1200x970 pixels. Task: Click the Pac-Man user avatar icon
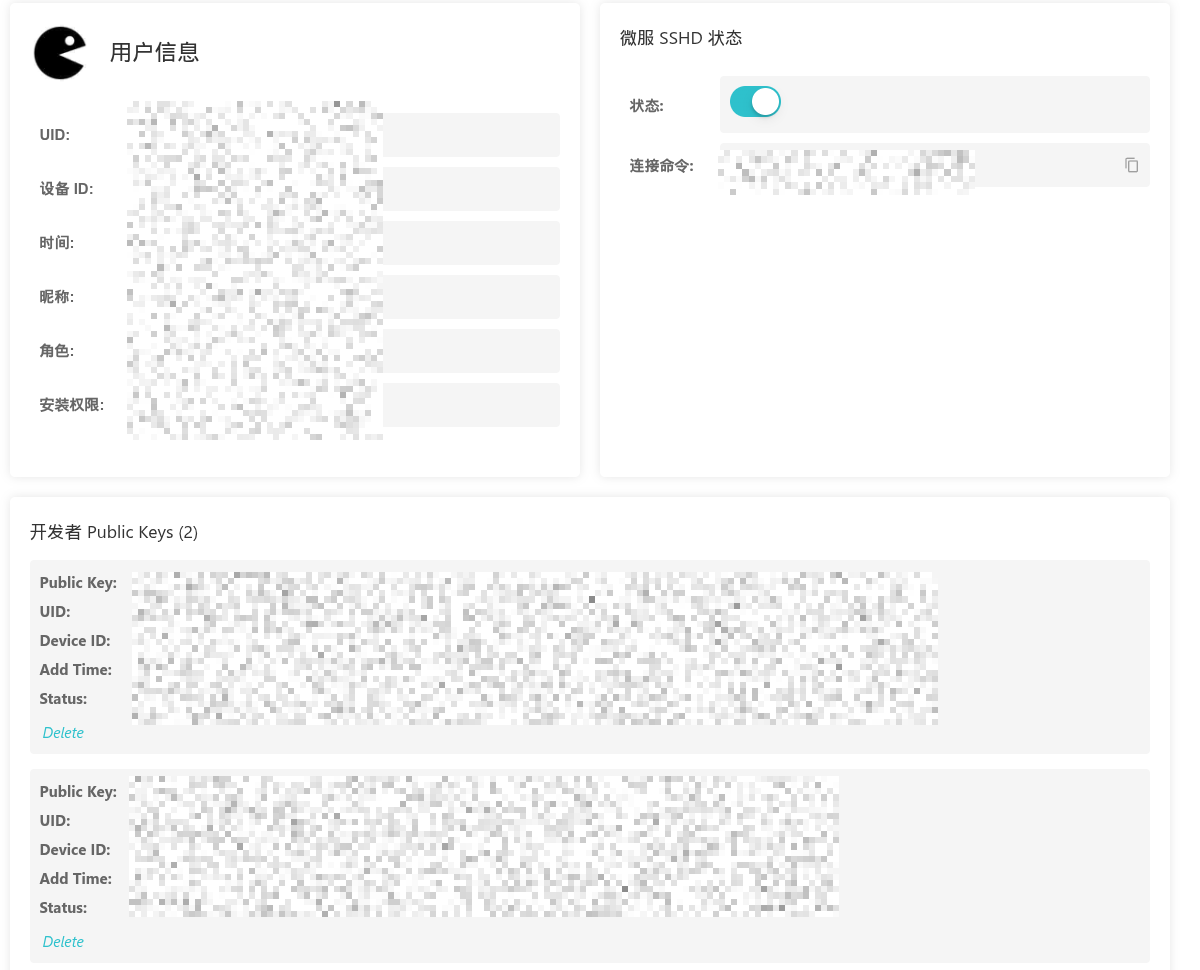click(x=60, y=53)
